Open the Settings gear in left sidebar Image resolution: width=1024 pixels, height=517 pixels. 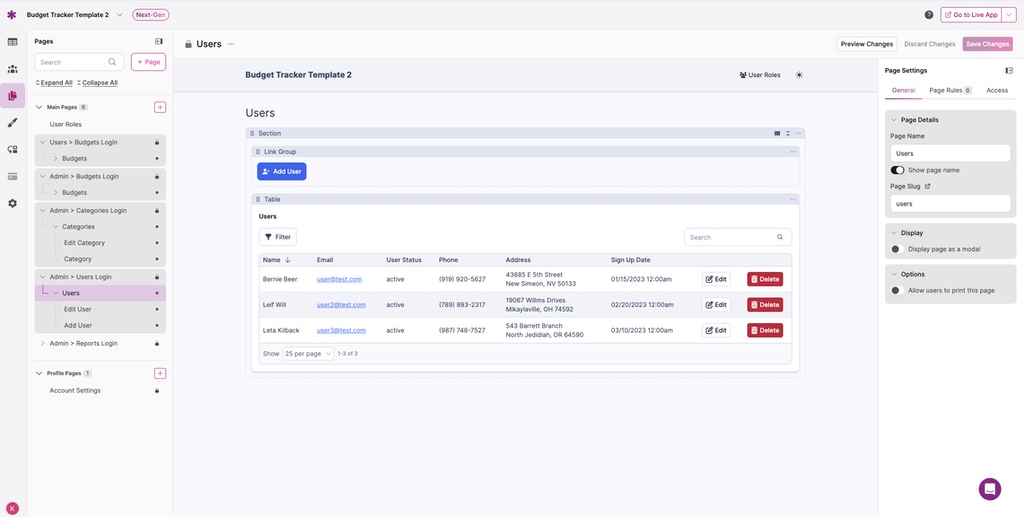pos(13,203)
